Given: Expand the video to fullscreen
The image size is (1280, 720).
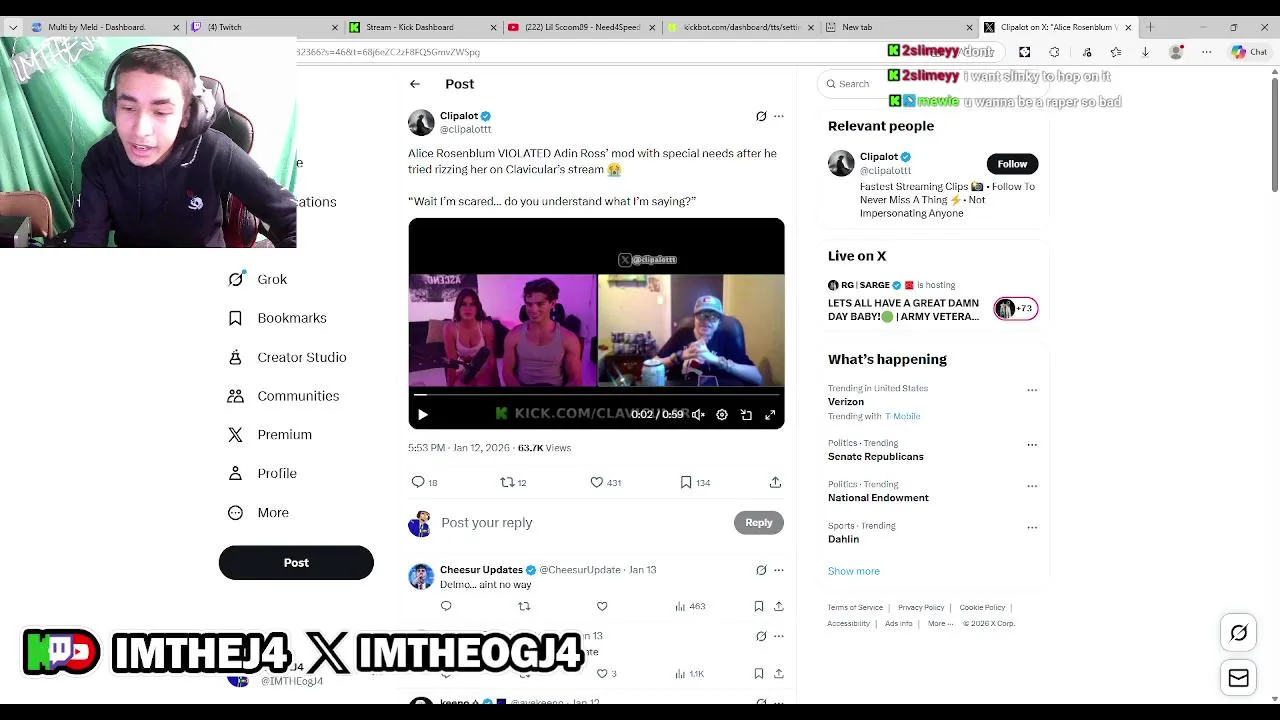Looking at the screenshot, I should [x=770, y=414].
